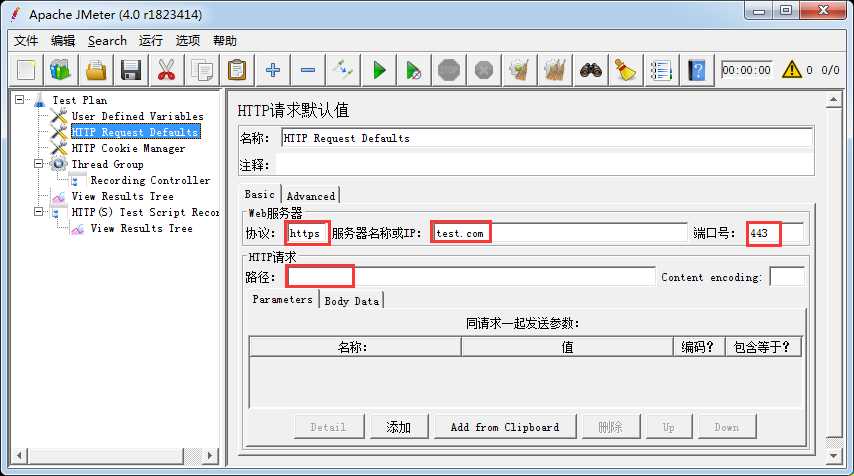Open the Templates toolbar icon

click(x=60, y=70)
